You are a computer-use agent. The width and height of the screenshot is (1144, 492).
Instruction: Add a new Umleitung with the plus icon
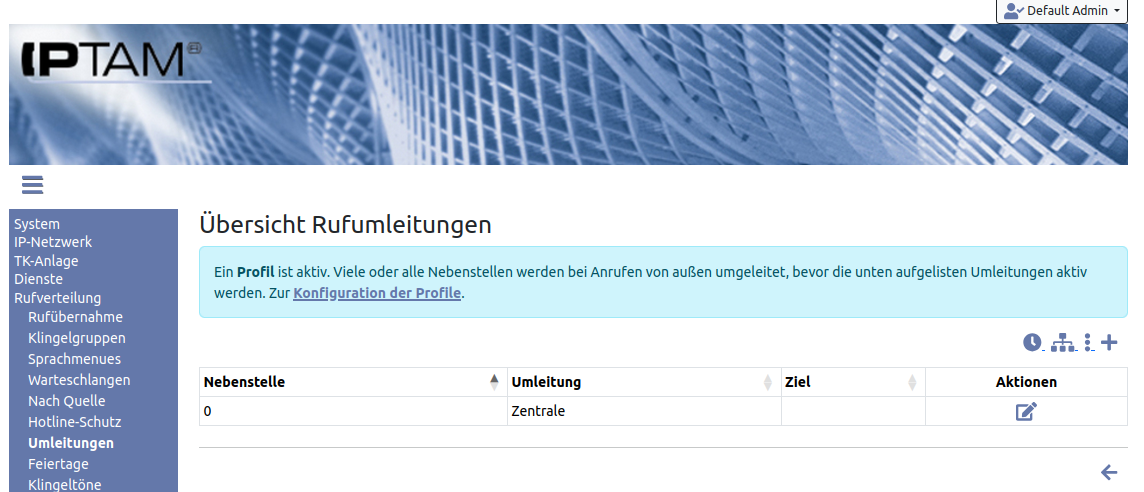point(1109,343)
